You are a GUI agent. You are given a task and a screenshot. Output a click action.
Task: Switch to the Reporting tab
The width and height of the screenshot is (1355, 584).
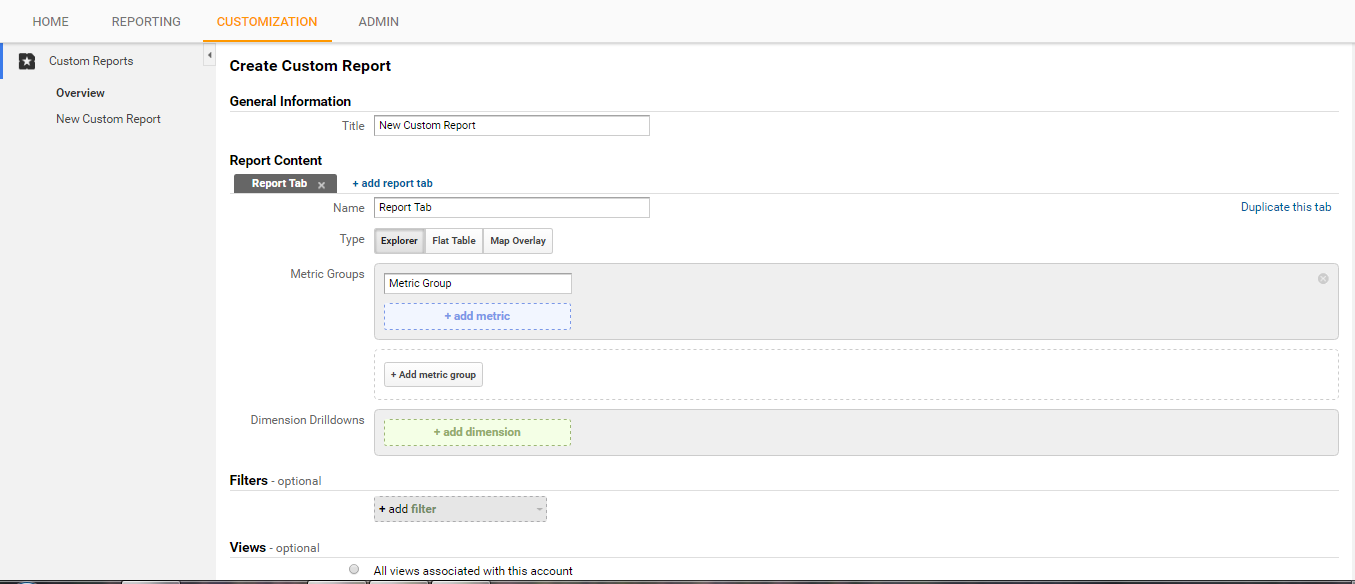pos(146,21)
